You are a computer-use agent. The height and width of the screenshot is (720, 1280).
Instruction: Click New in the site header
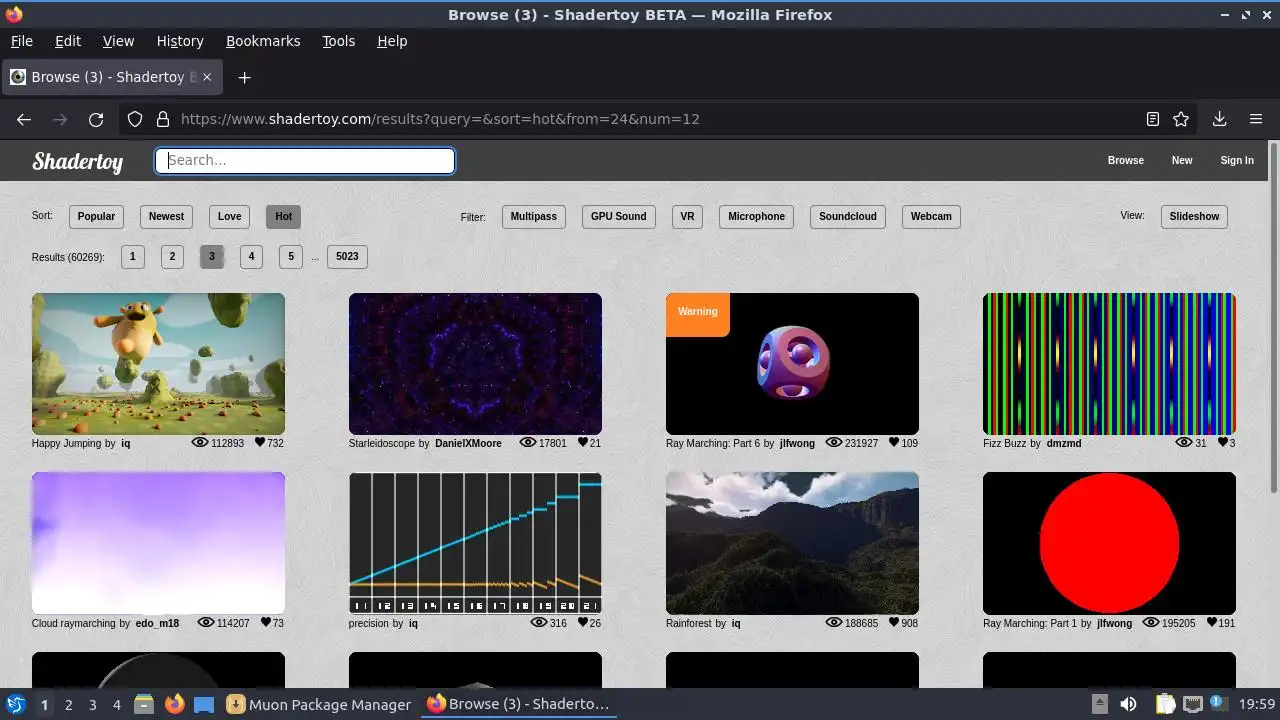tap(1182, 160)
